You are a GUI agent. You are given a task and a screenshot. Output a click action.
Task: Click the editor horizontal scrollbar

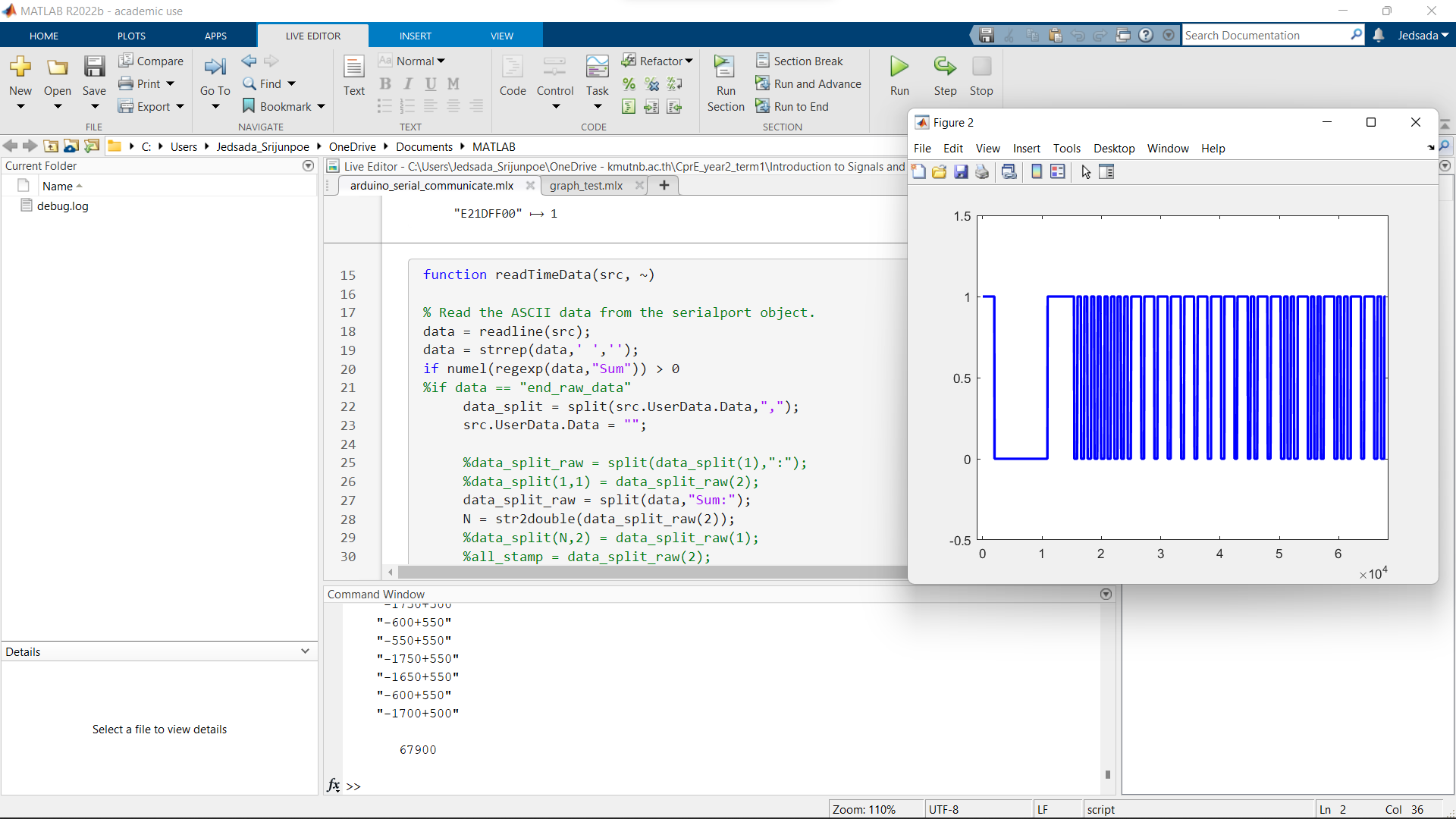click(x=652, y=572)
